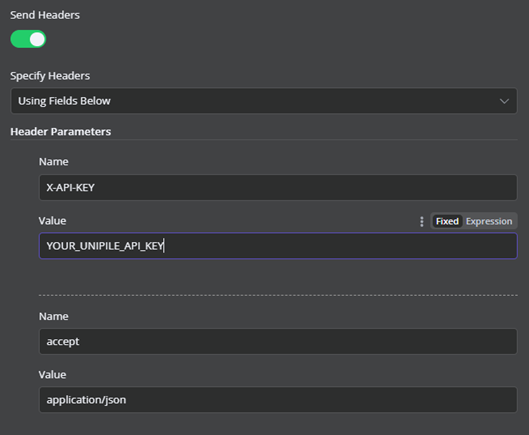Image resolution: width=529 pixels, height=435 pixels.
Task: Click the dashed divider between header entries
Action: click(278, 295)
